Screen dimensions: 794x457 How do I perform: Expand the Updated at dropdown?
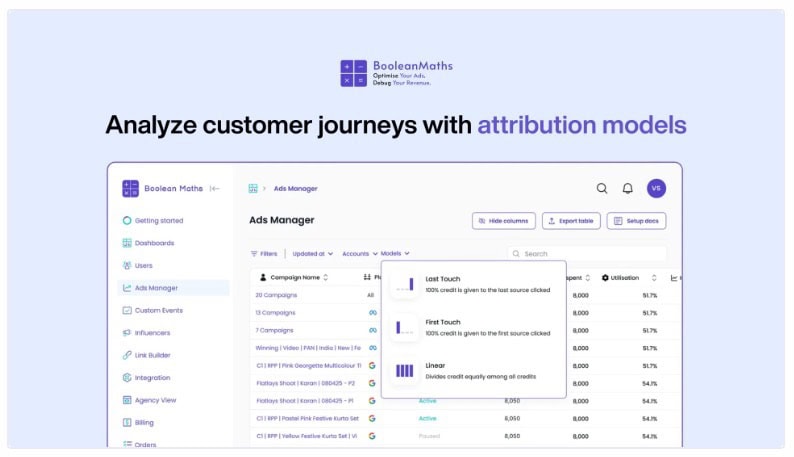(313, 254)
